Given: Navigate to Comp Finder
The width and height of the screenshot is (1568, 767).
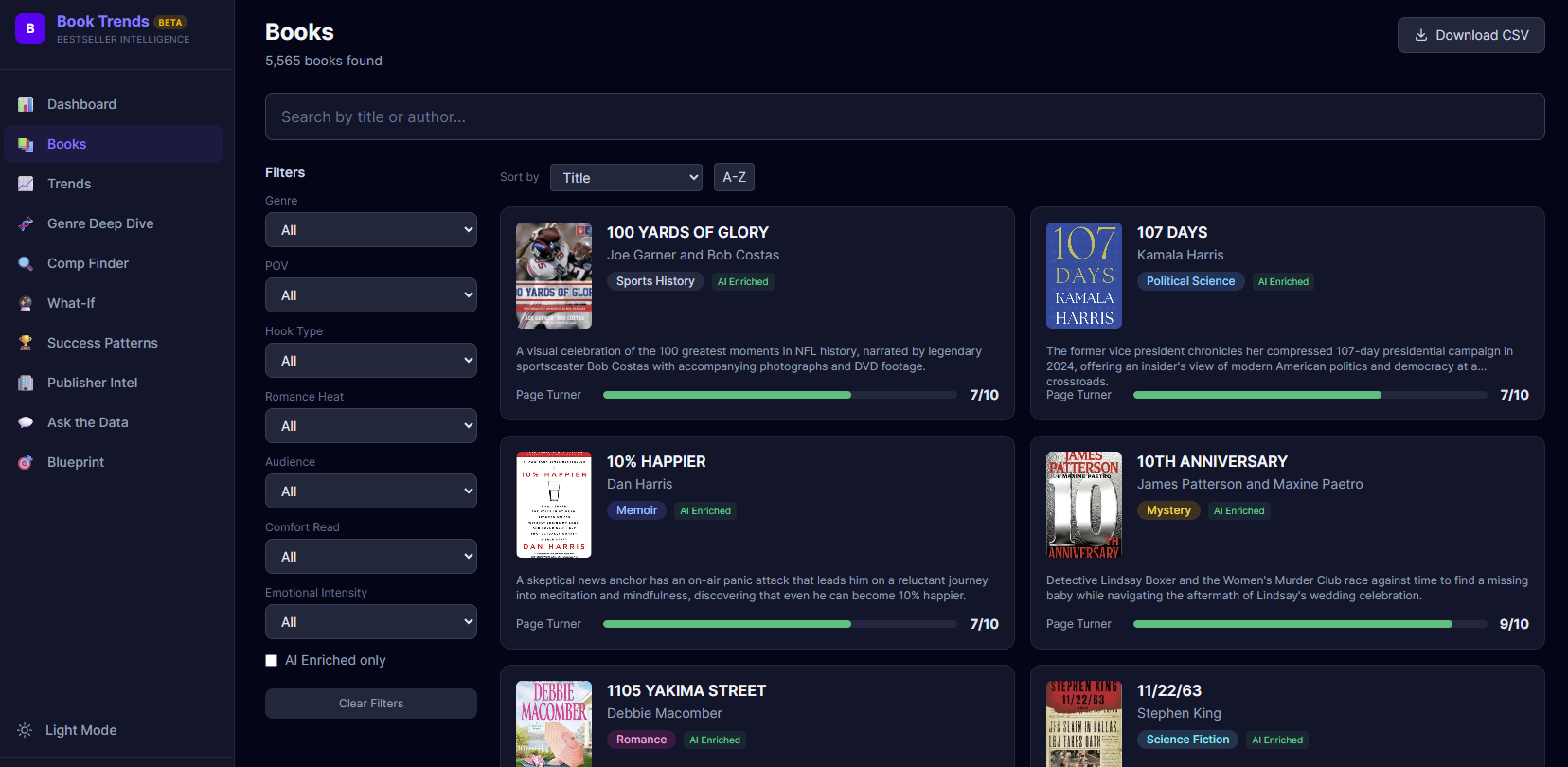Looking at the screenshot, I should click(113, 263).
